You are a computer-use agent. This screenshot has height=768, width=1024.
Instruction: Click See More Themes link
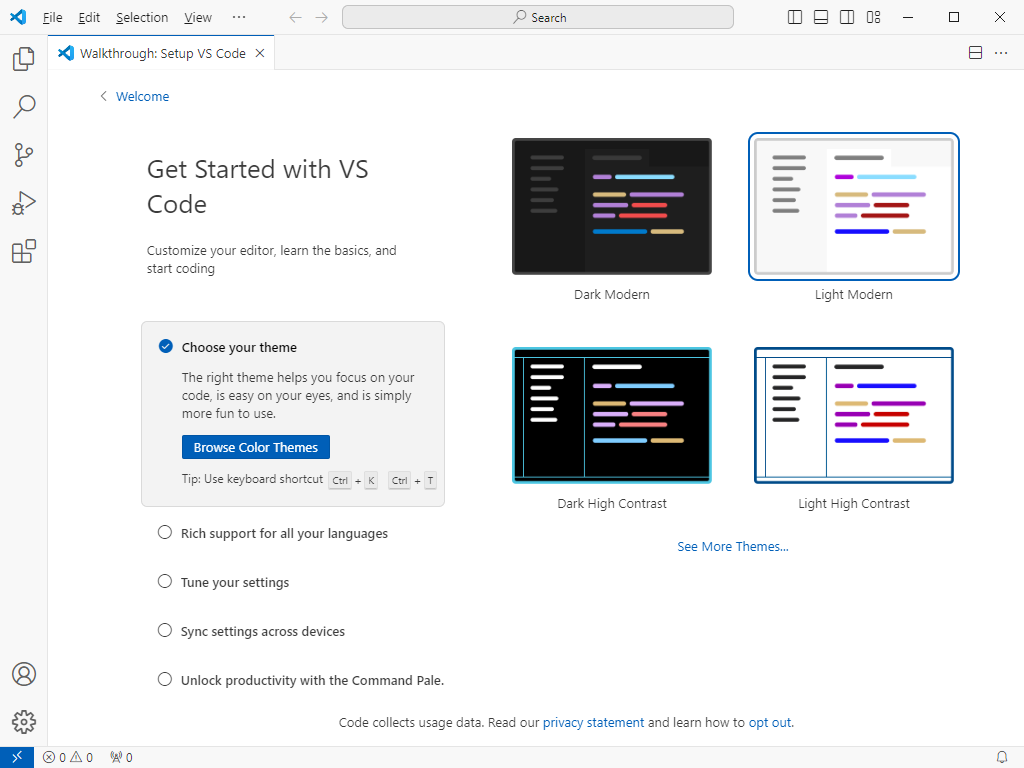point(733,547)
